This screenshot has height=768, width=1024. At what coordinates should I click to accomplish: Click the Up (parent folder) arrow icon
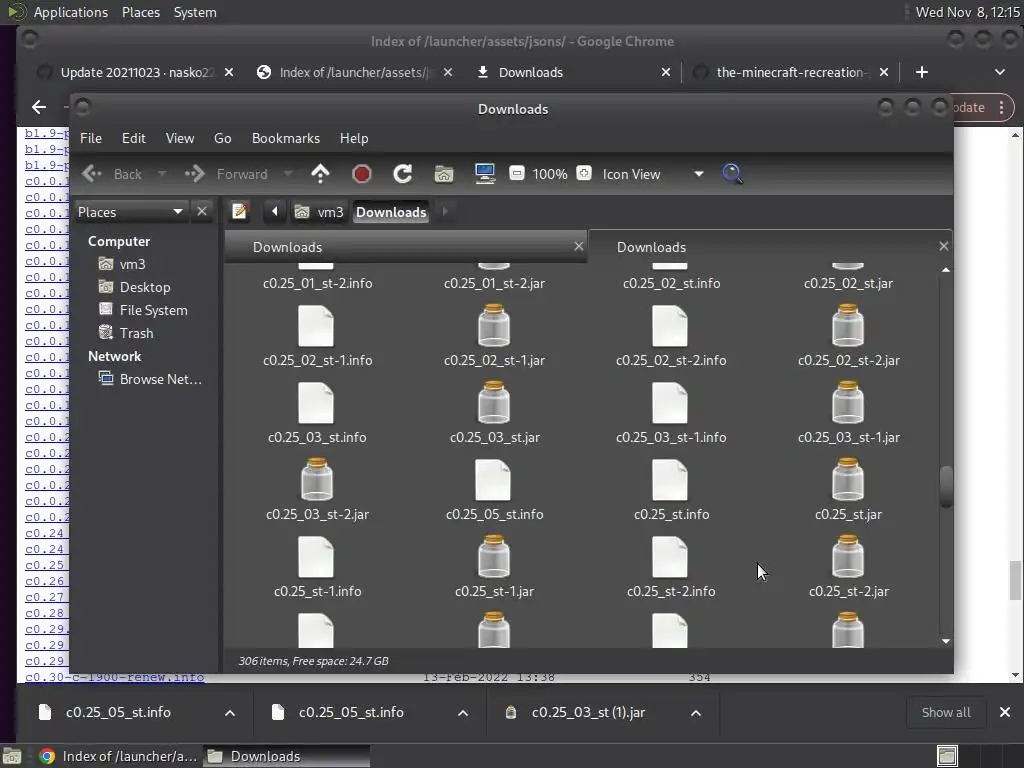click(x=320, y=174)
